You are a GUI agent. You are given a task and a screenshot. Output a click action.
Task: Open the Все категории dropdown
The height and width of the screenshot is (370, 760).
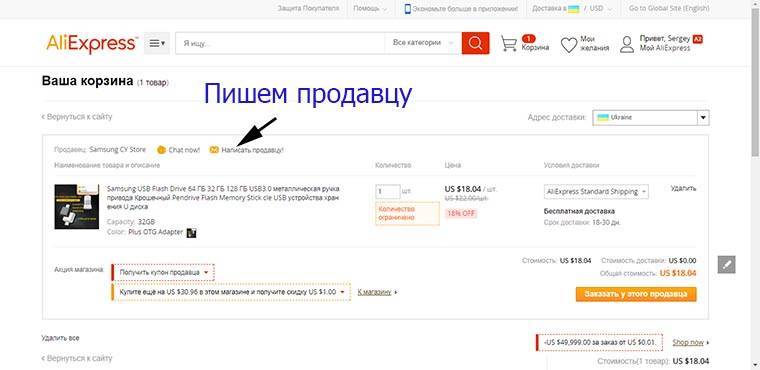pos(423,43)
